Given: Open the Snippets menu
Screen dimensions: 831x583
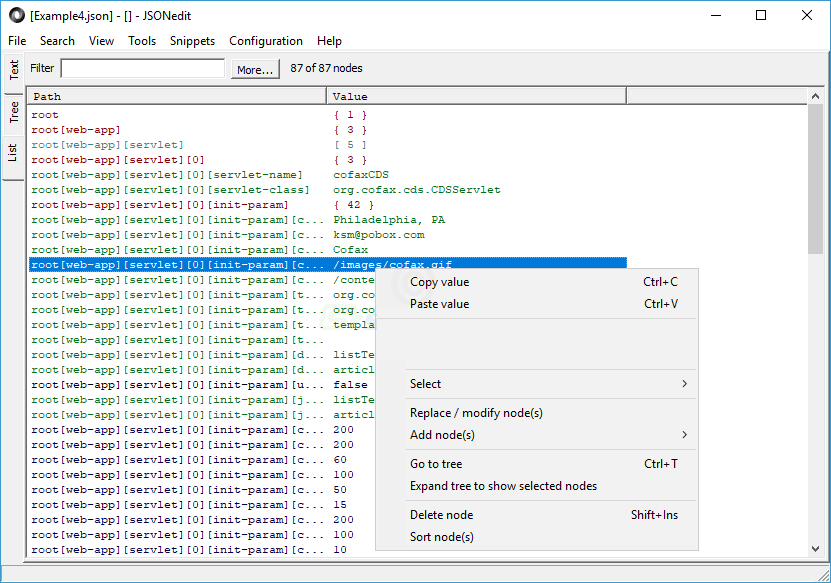Looking at the screenshot, I should (192, 41).
